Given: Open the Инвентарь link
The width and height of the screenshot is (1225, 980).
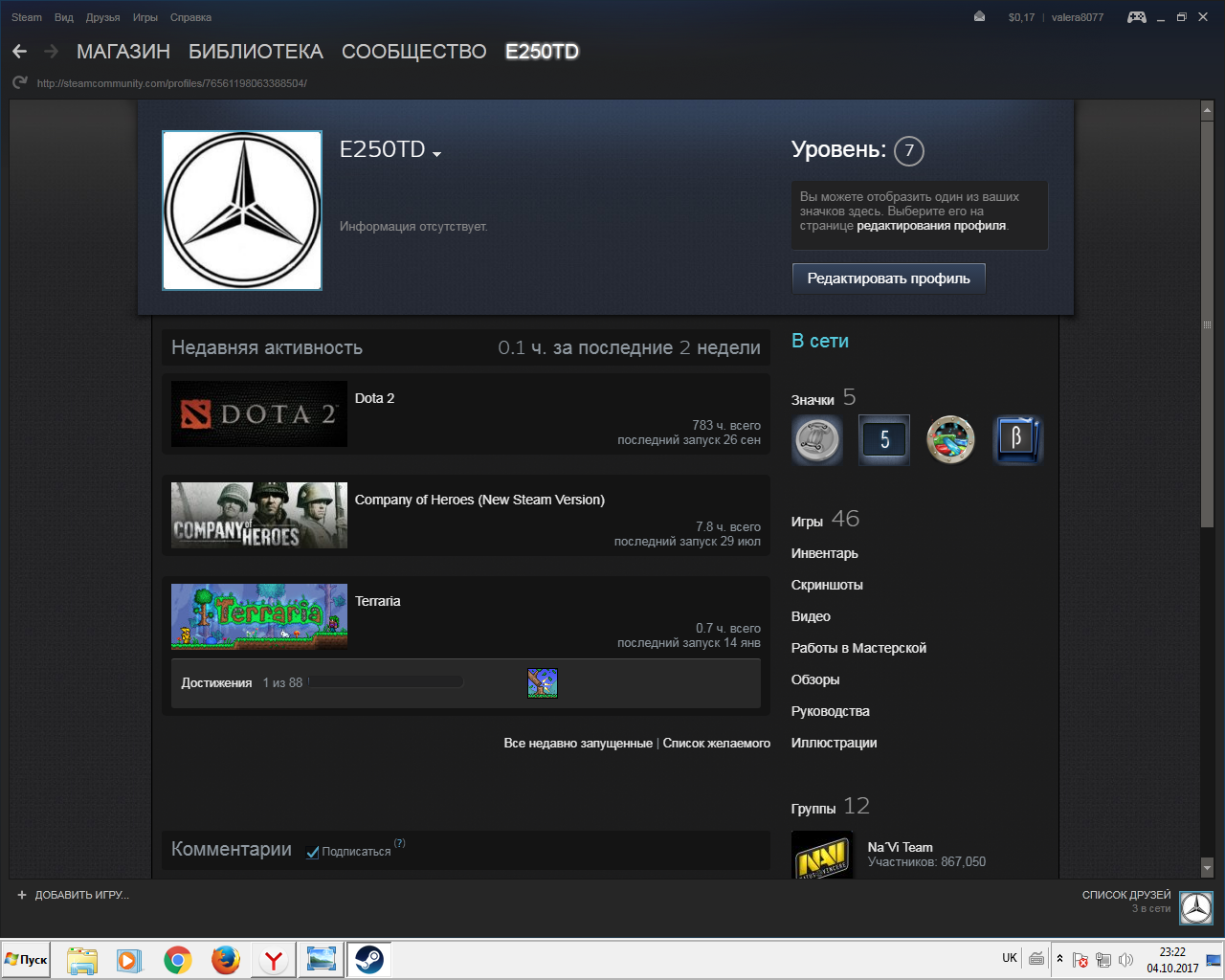Looking at the screenshot, I should pyautogui.click(x=825, y=553).
